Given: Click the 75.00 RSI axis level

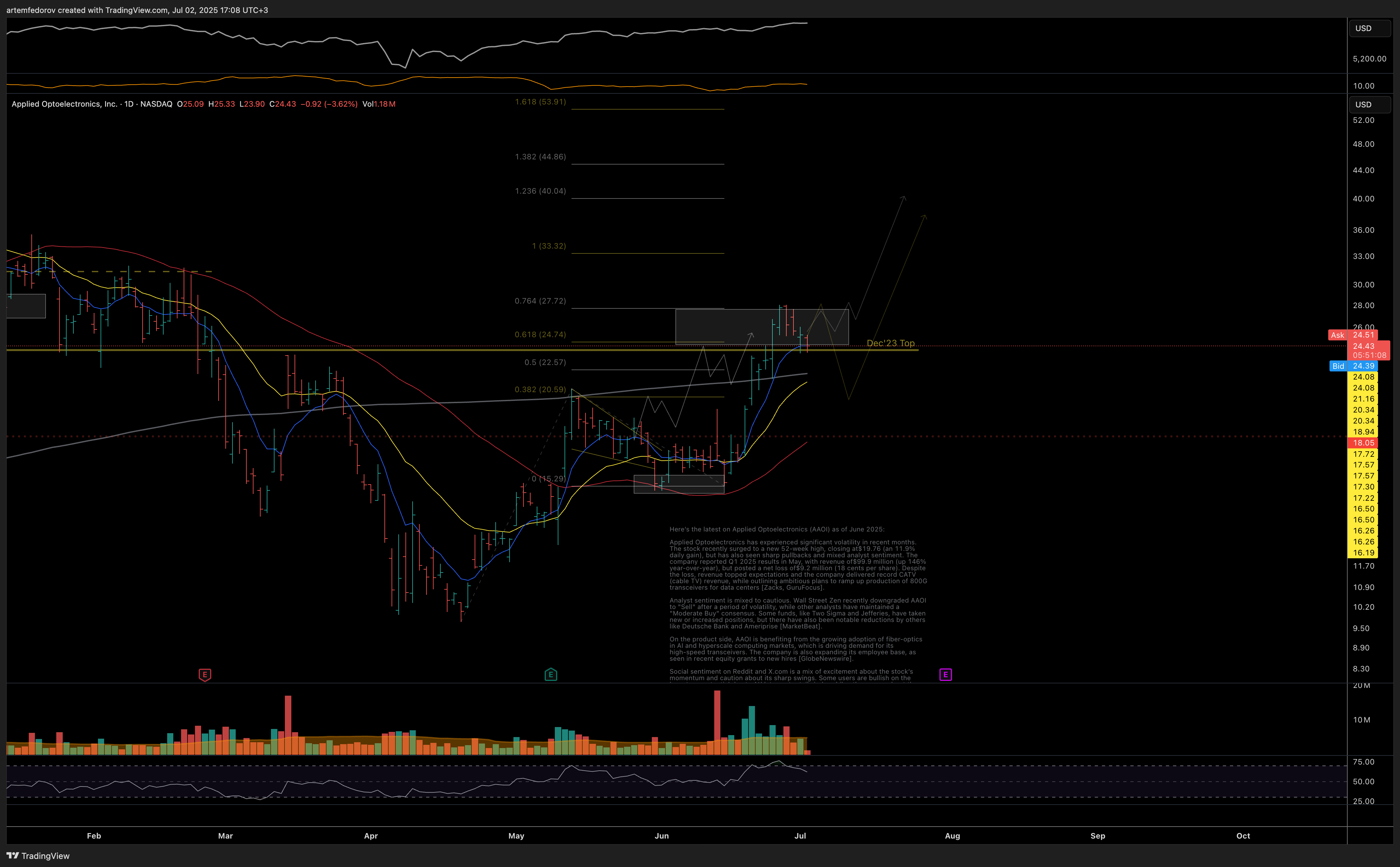Looking at the screenshot, I should [1364, 762].
